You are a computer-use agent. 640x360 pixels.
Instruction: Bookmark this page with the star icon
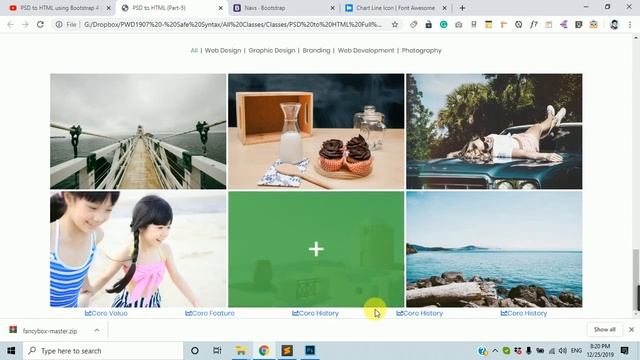coord(395,24)
